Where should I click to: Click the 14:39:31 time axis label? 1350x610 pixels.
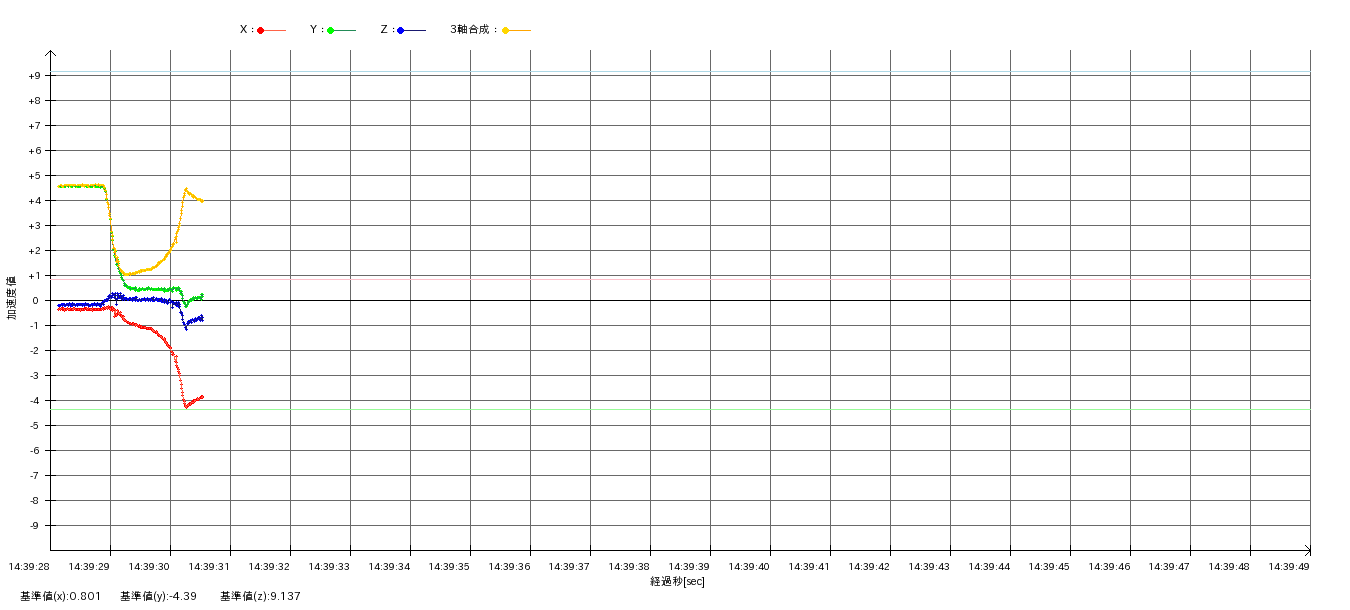coord(209,566)
